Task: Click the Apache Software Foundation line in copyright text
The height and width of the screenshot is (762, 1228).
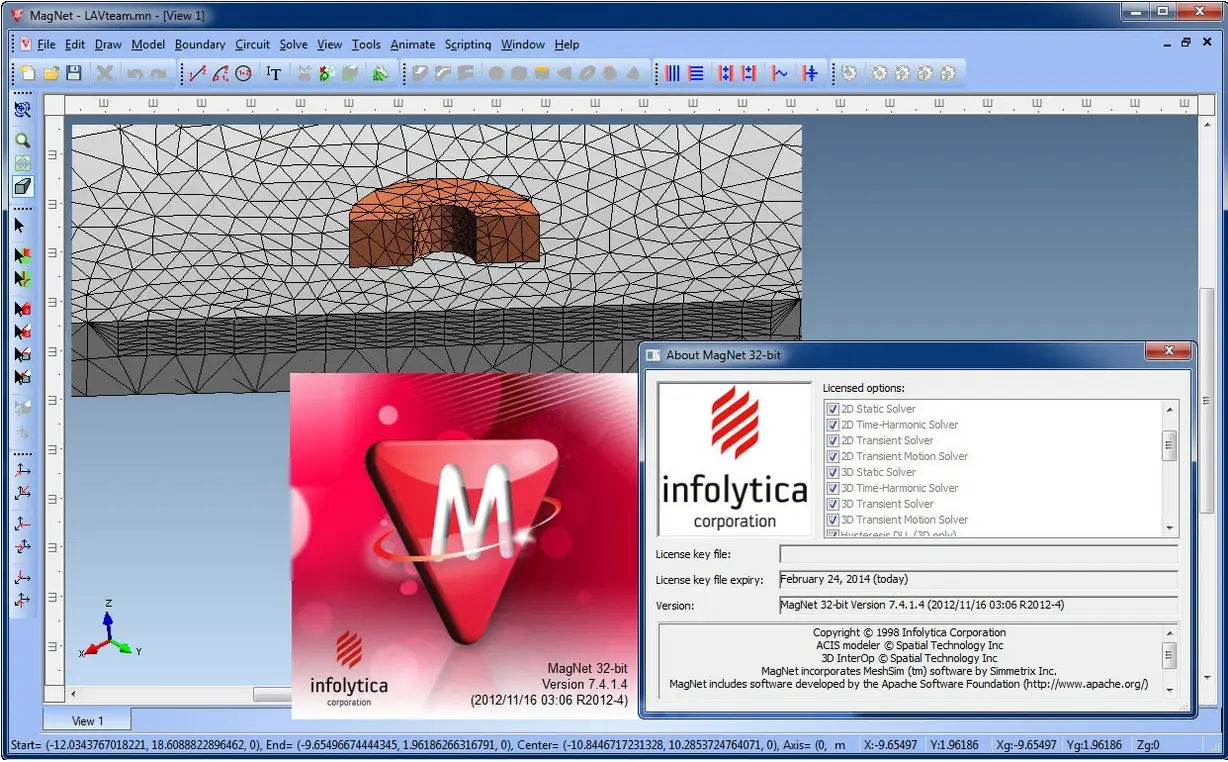Action: click(909, 685)
